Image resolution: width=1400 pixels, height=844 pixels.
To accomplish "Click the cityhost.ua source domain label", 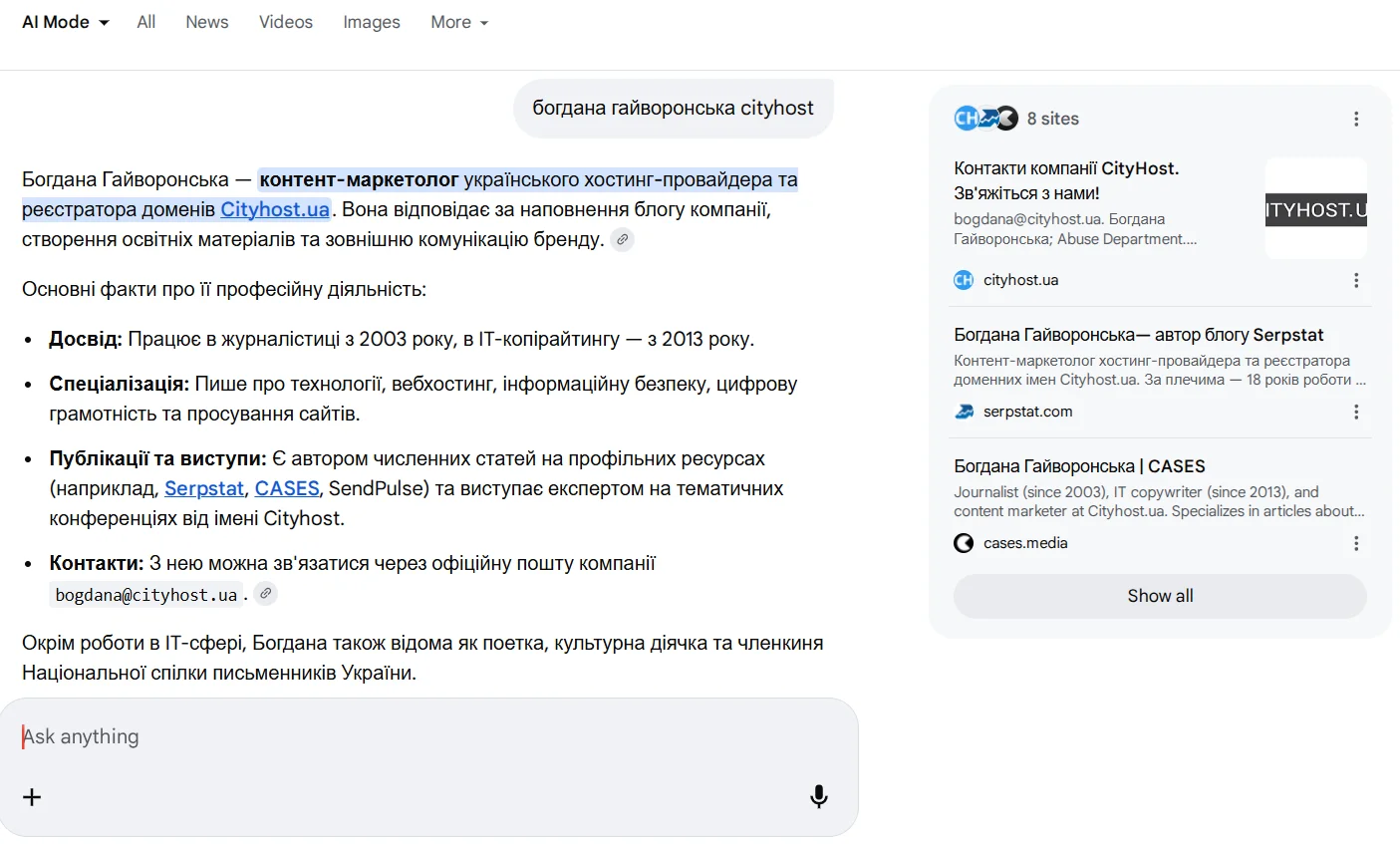I will coord(1020,280).
